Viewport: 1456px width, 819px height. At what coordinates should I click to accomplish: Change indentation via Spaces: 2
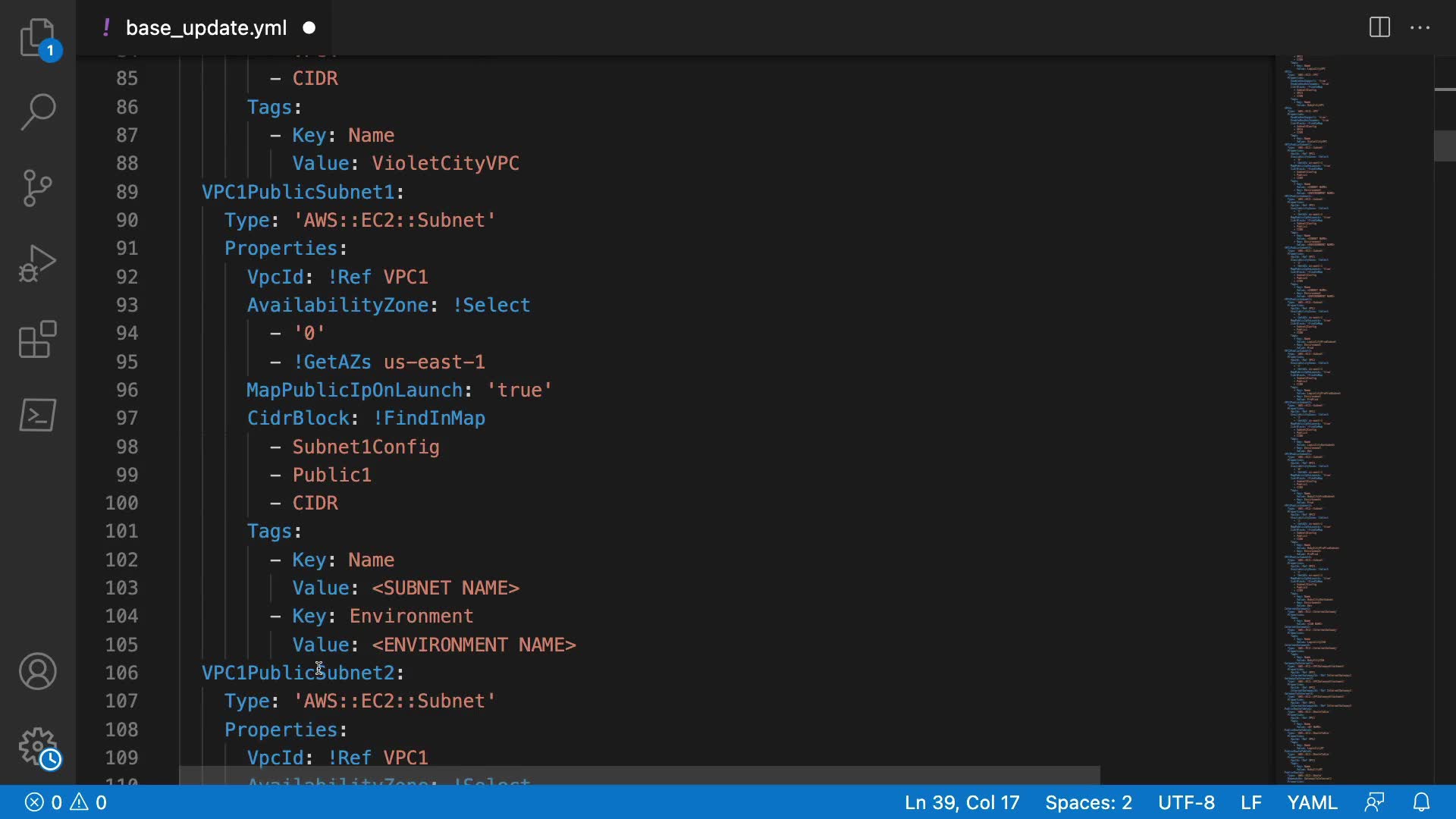1088,802
